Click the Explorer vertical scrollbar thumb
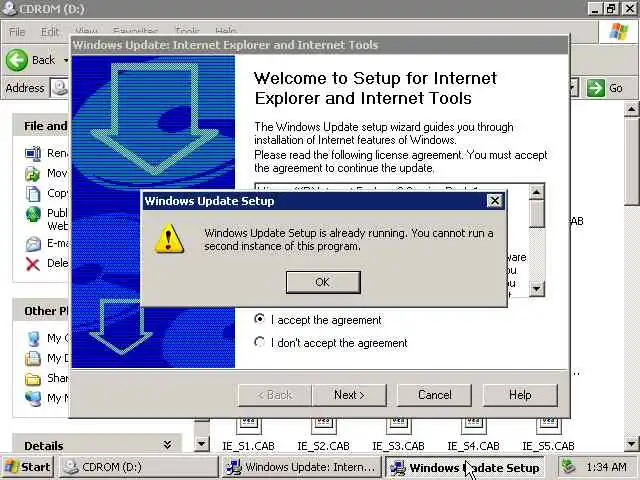640x480 pixels. click(631, 161)
